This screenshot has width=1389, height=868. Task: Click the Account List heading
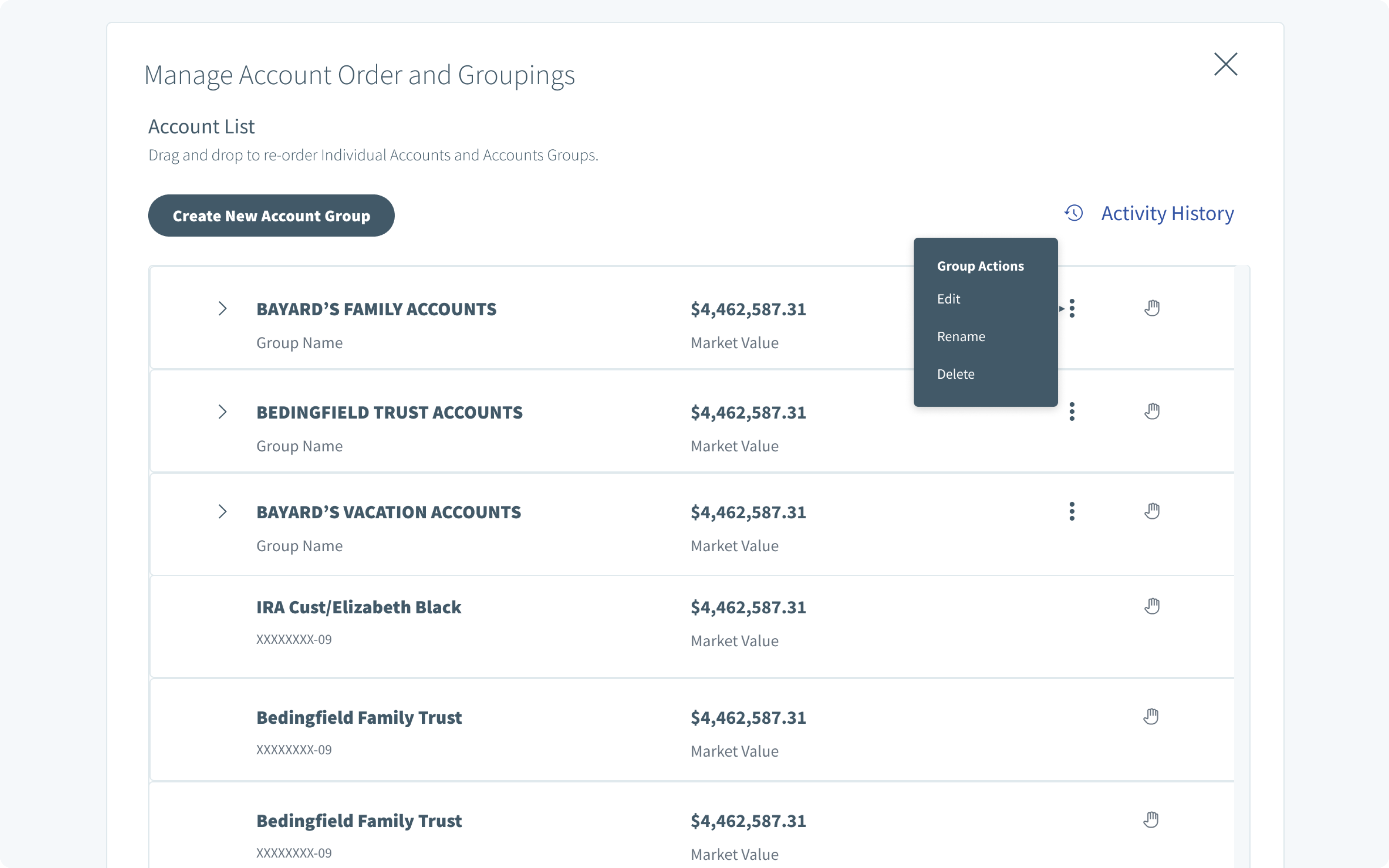[201, 126]
